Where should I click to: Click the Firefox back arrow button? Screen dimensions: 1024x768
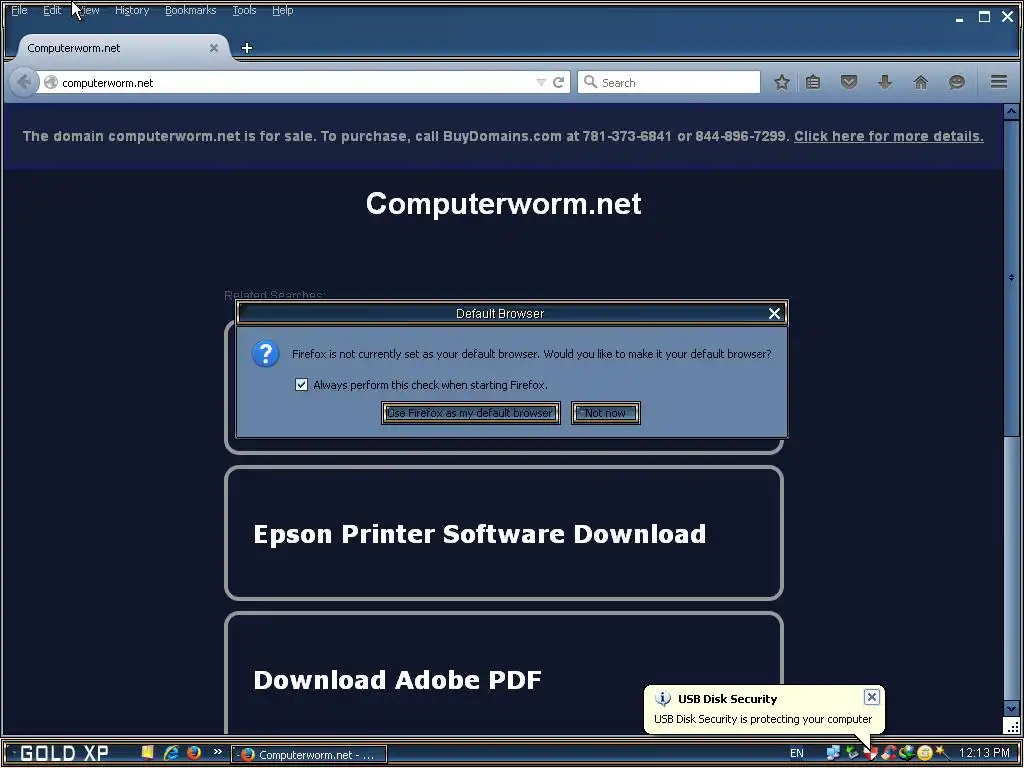(x=24, y=82)
